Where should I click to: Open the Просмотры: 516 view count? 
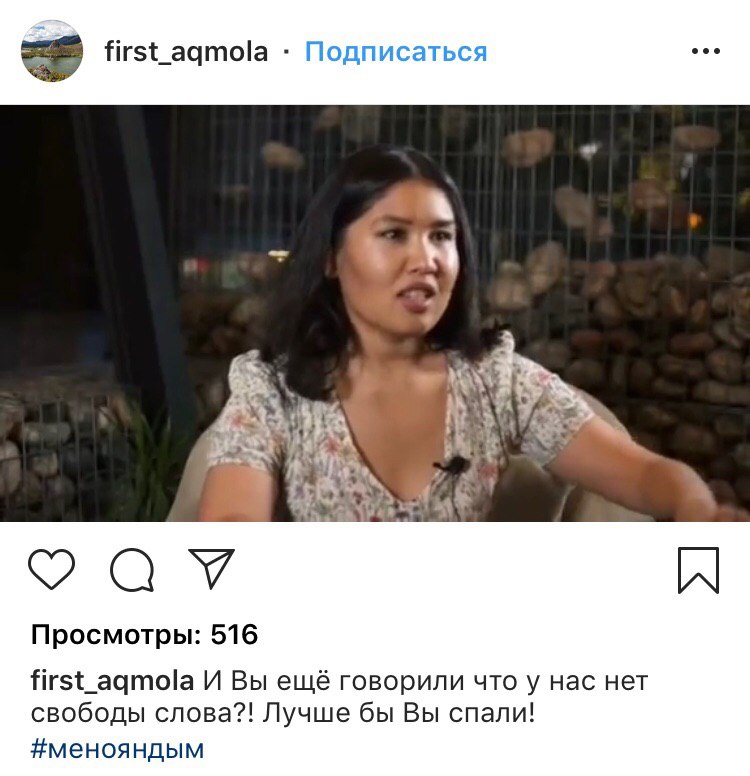click(145, 634)
